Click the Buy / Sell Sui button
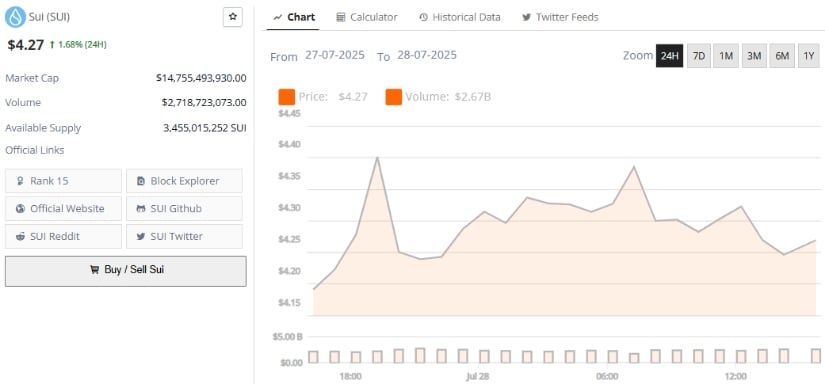The image size is (825, 384). (x=126, y=271)
